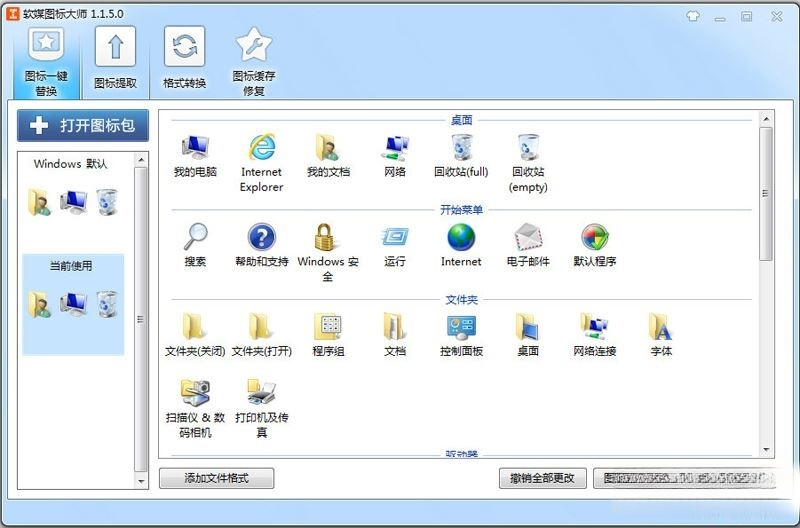Viewport: 800px width, 528px height.
Task: Select the 打印机及传真 icon
Action: click(x=262, y=409)
